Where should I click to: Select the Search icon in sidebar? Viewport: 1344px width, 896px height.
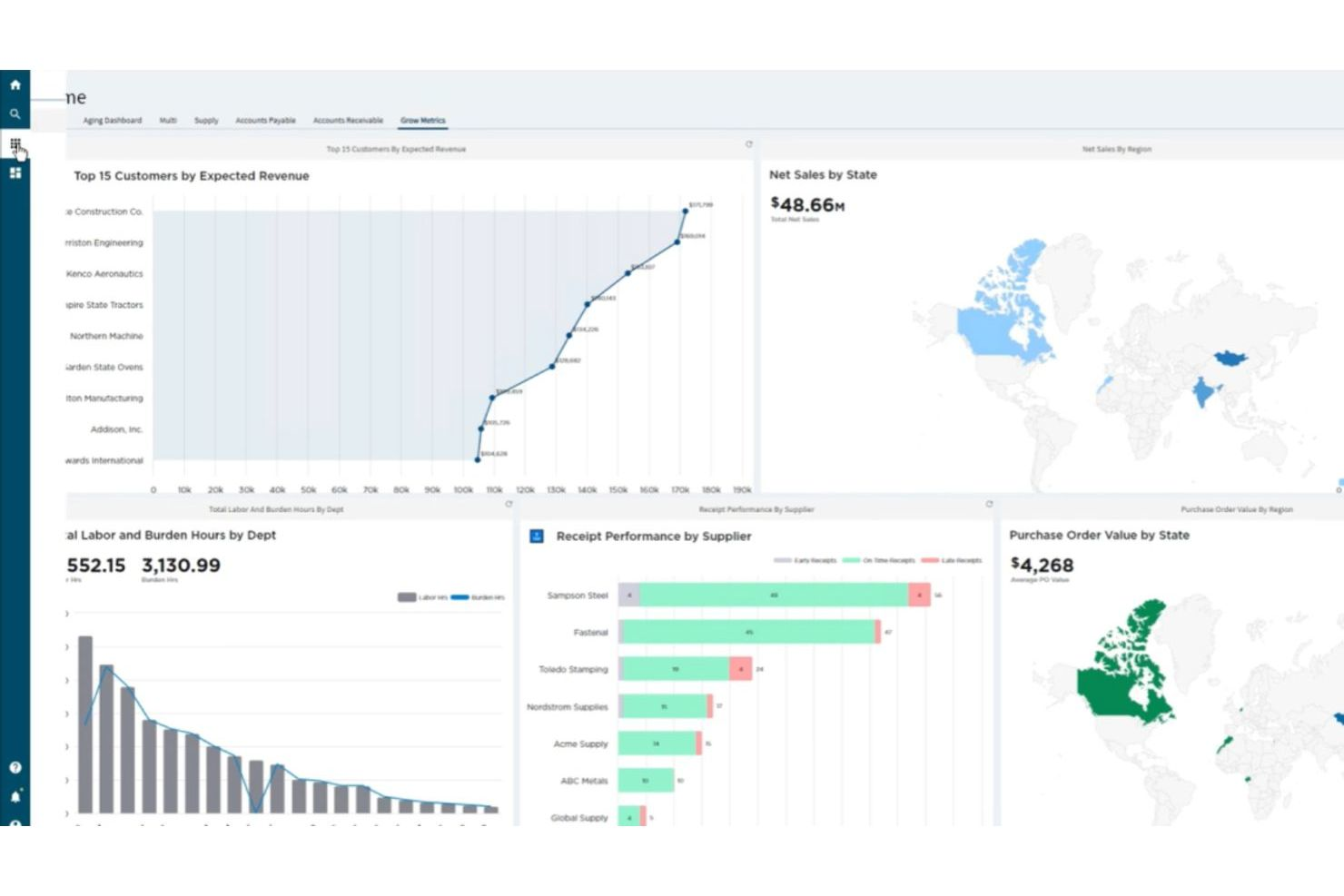click(x=15, y=113)
